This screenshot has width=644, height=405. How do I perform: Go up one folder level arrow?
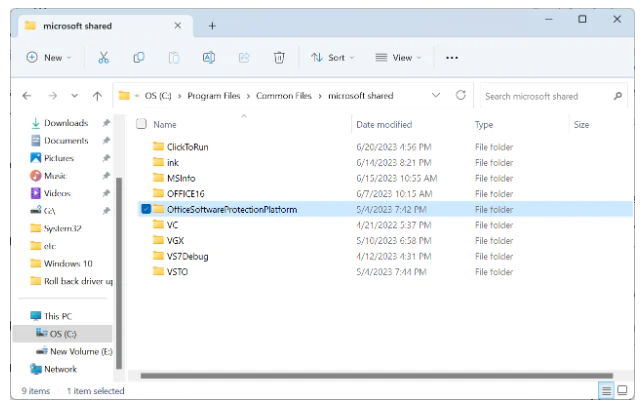97,96
